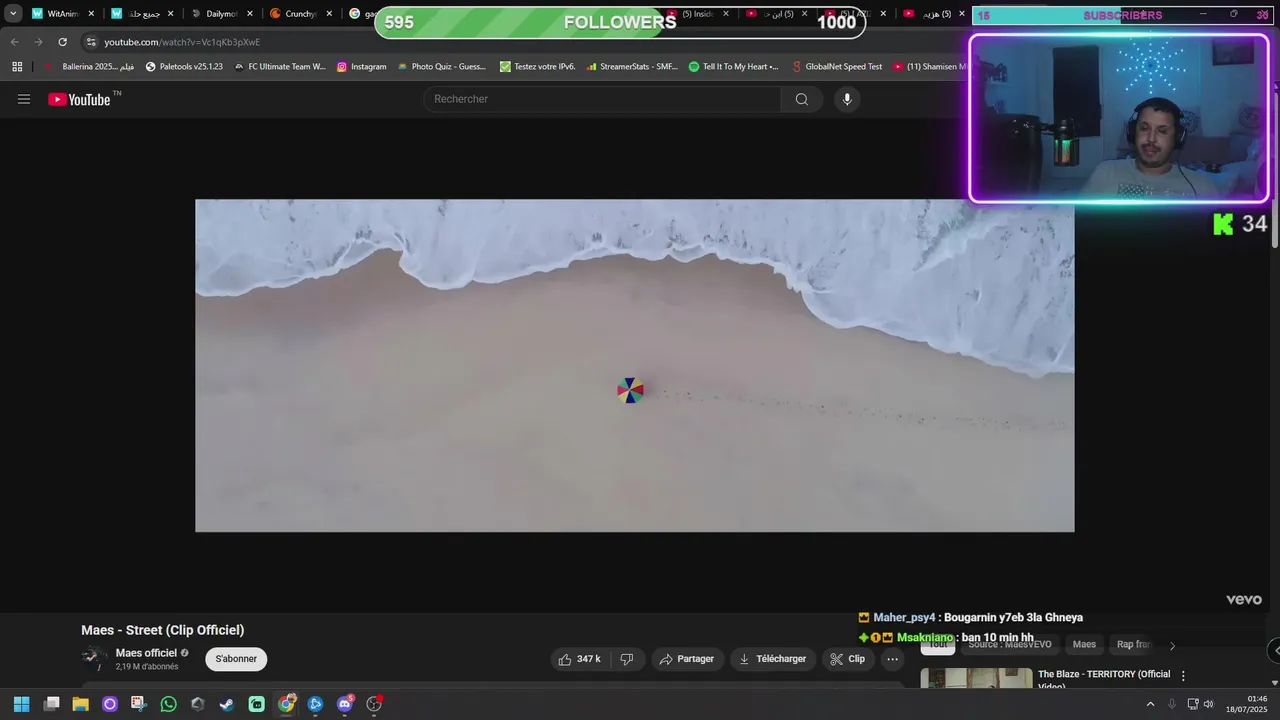Like the video with 347 k likes

(579, 659)
